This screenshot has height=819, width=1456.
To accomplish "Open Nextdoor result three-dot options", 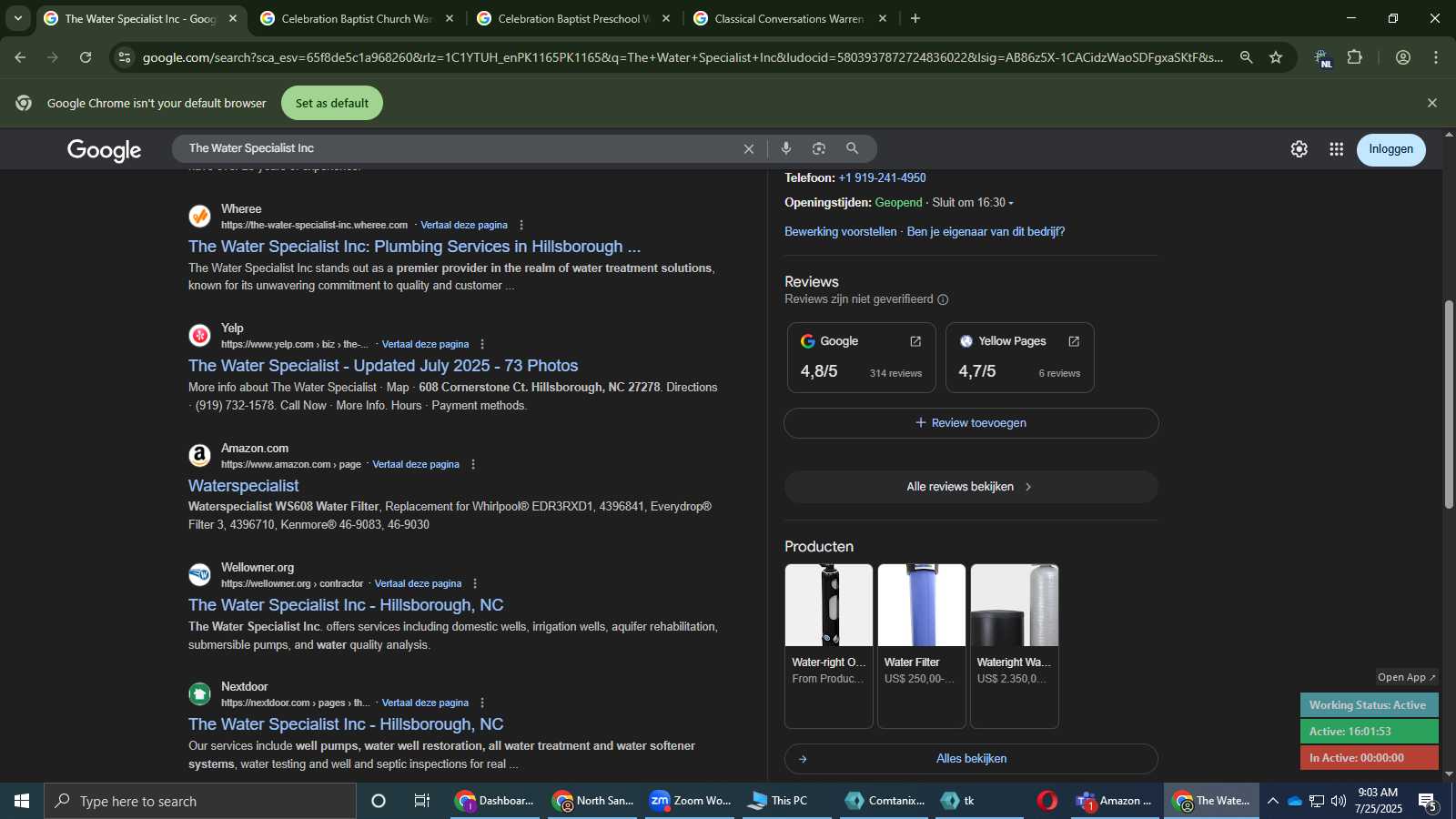I will (x=482, y=703).
